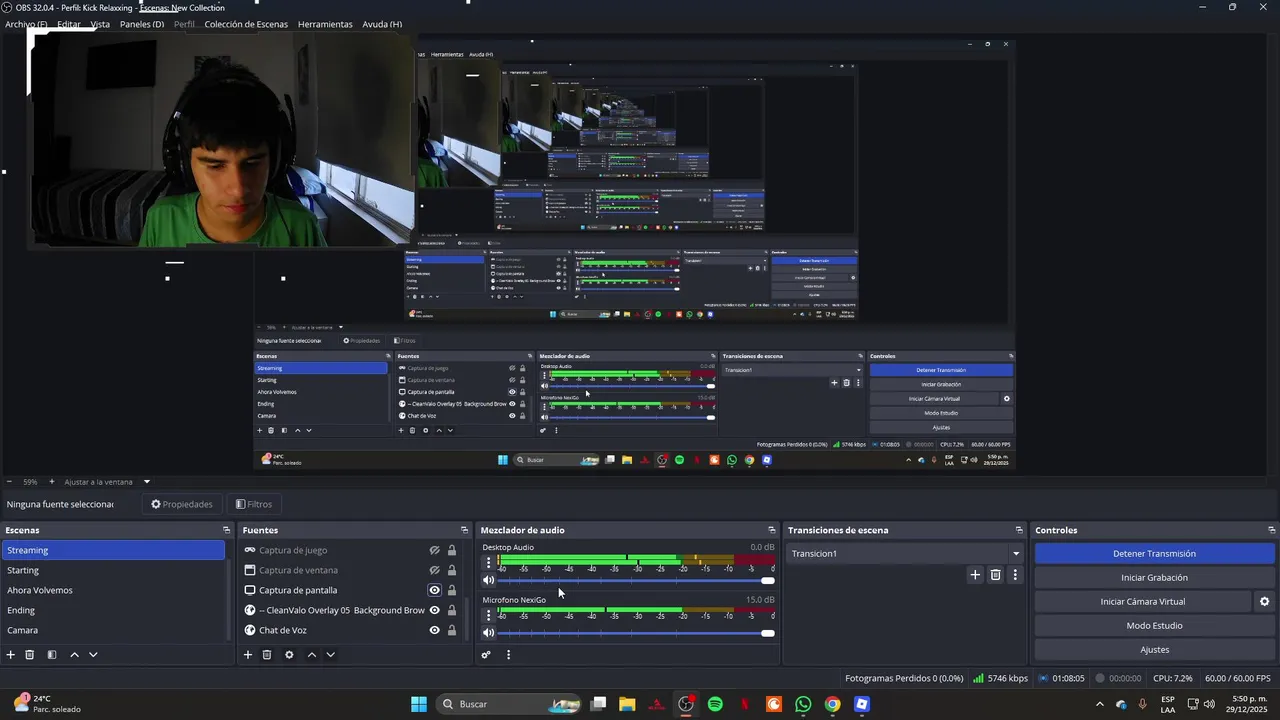This screenshot has width=1280, height=720.
Task: Select the Ahora Volvemos scene
Action: click(x=113, y=590)
